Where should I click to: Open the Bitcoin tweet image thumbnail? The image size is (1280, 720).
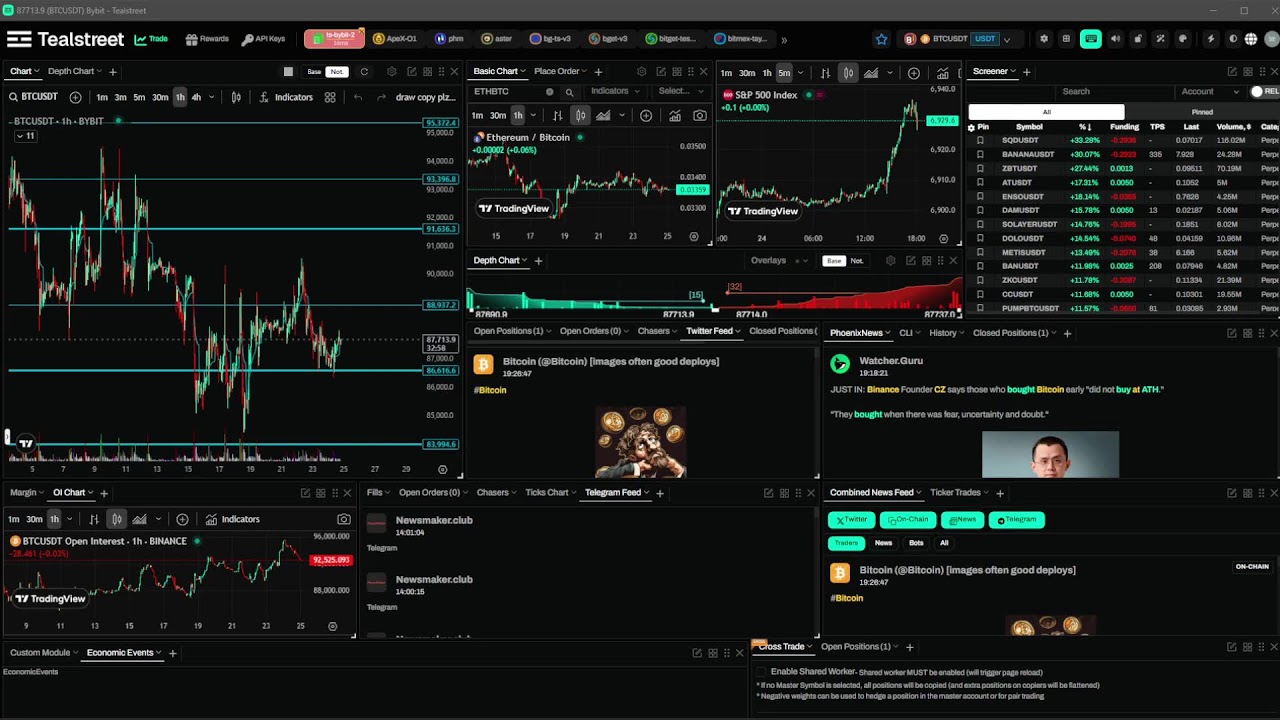point(640,442)
